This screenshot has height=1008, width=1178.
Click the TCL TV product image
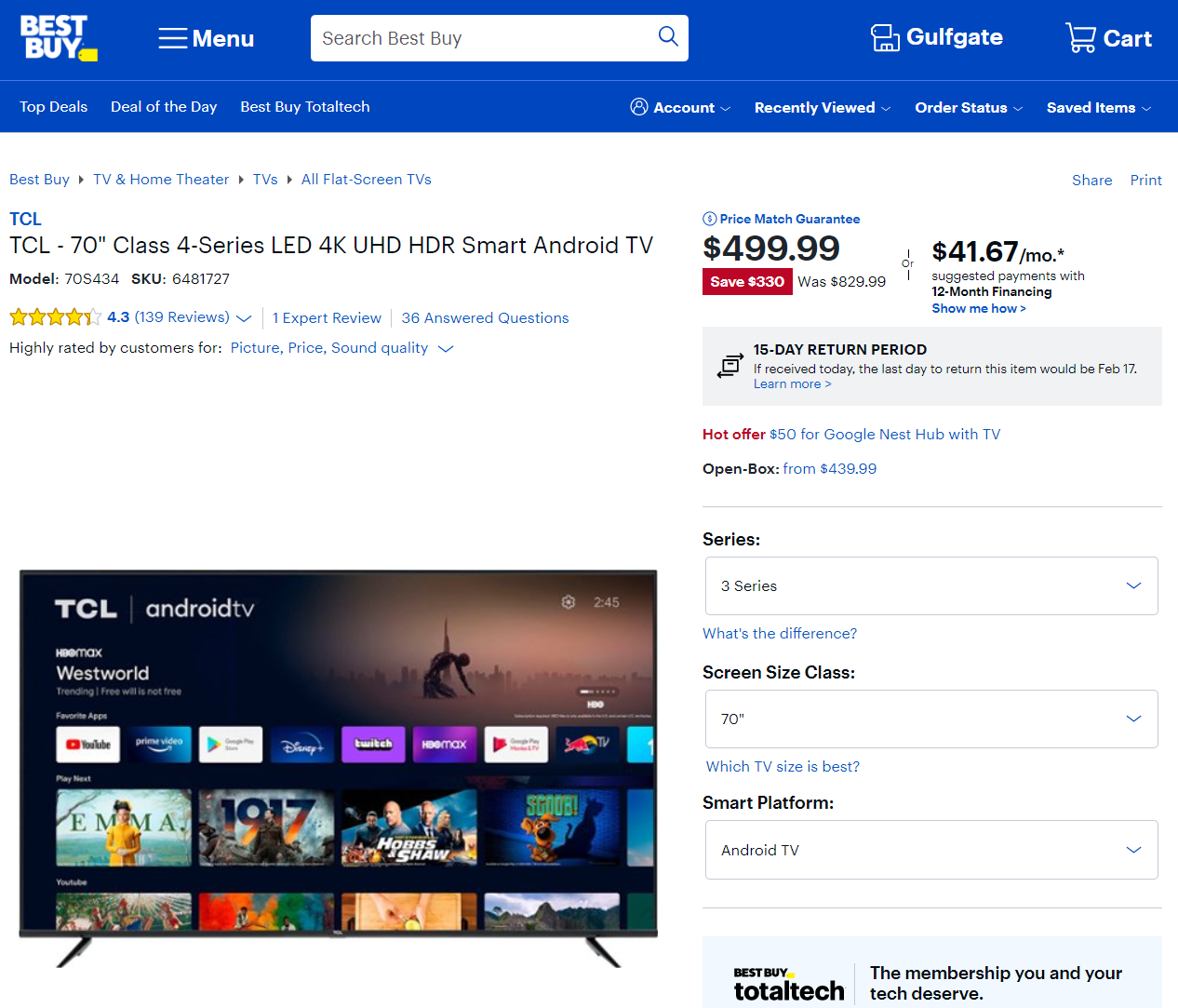(338, 768)
